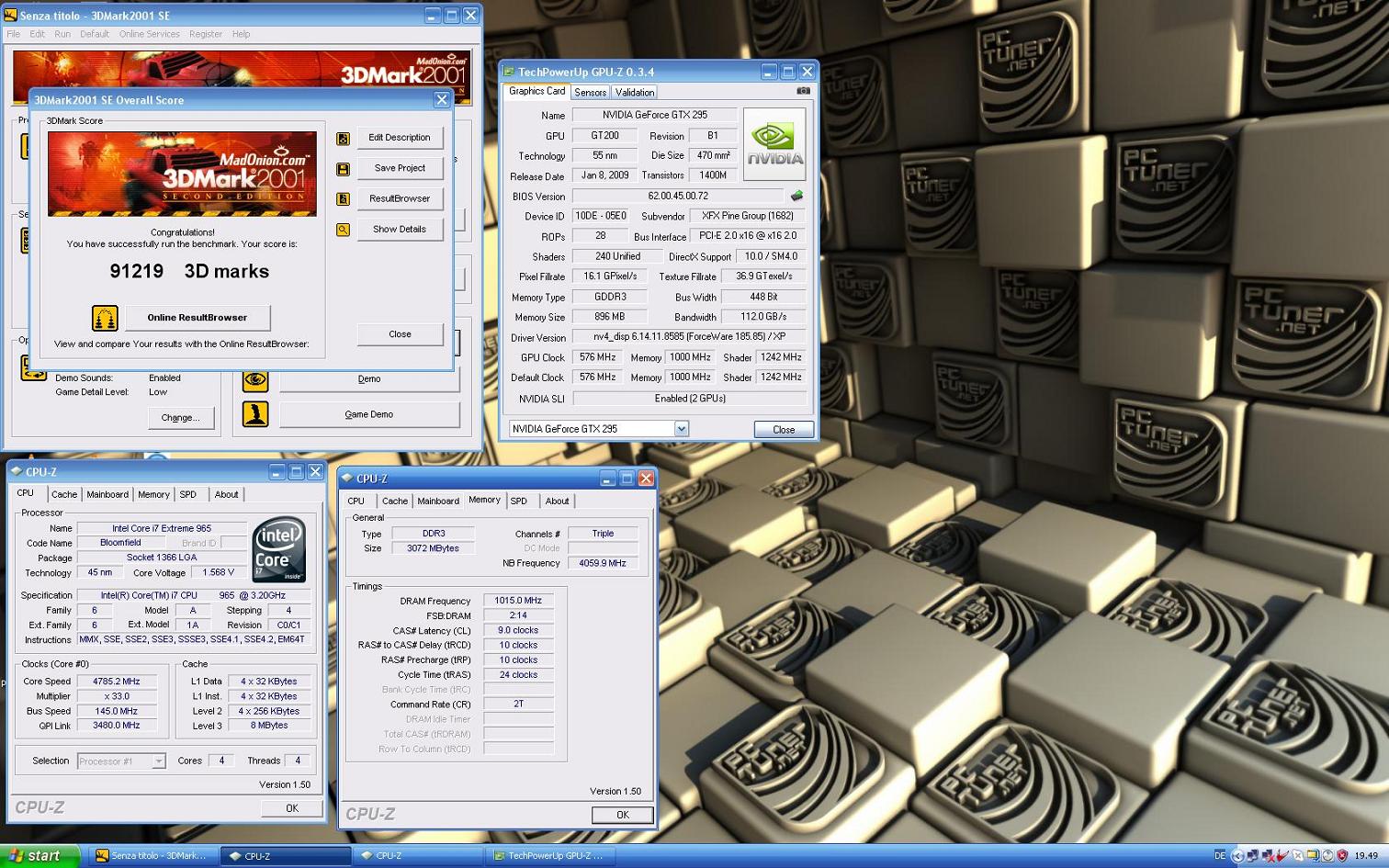This screenshot has width=1389, height=868.
Task: Click the GPU-Z Name field NVIDIA GeForce GTX 295
Action: coord(654,115)
